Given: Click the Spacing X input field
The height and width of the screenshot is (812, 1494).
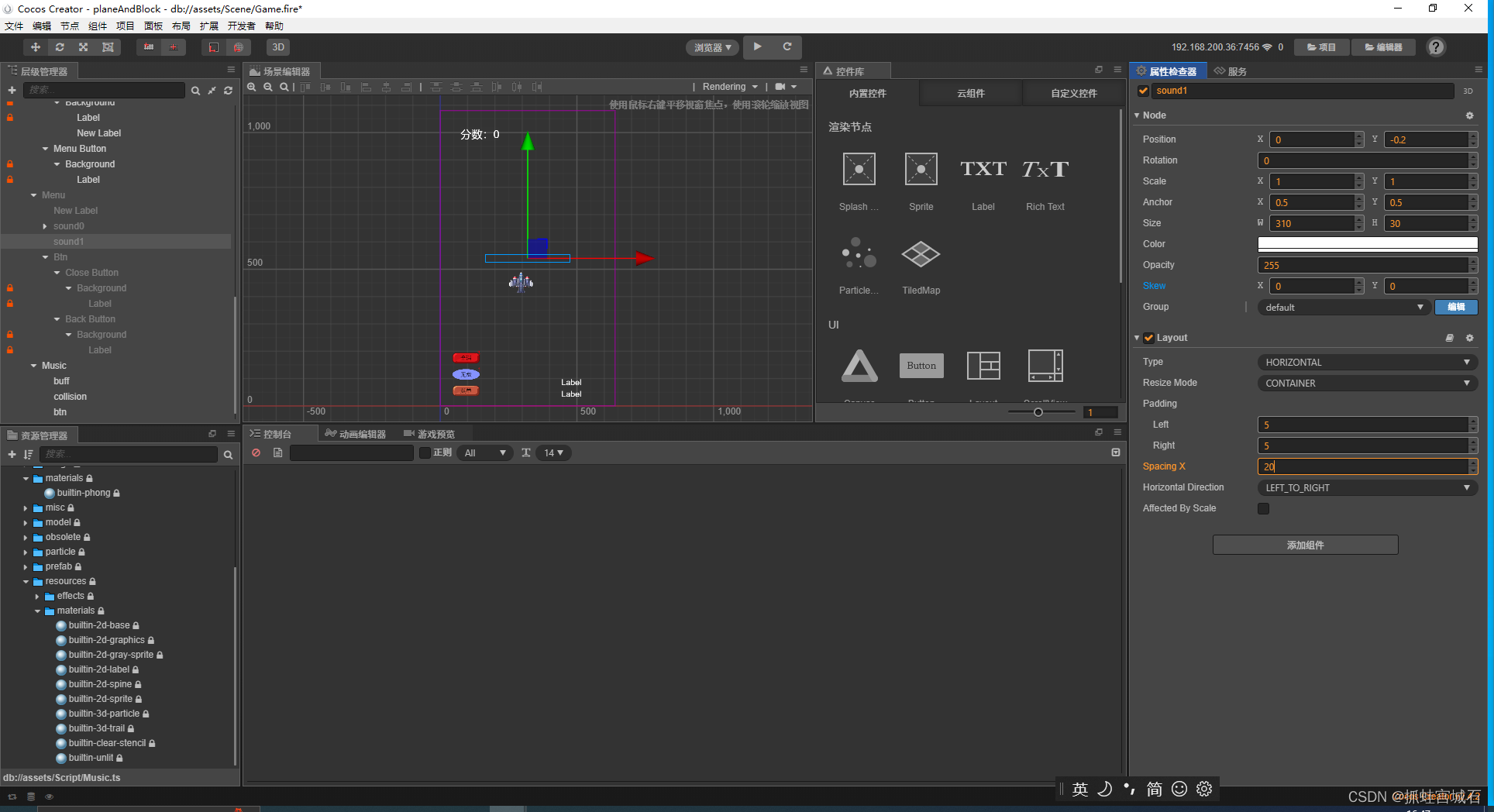Looking at the screenshot, I should click(1363, 466).
